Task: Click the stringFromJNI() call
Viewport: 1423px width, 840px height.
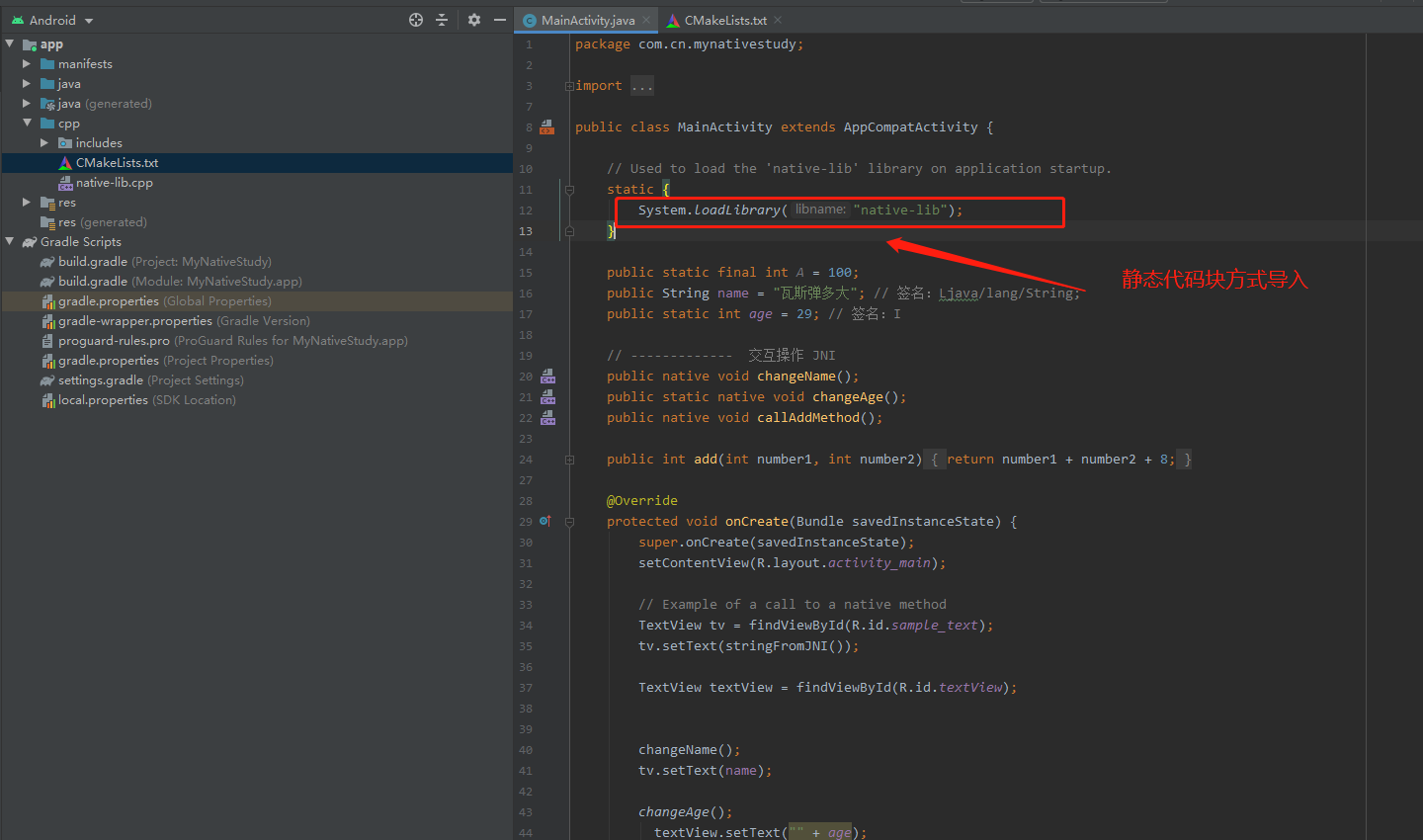Action: (788, 645)
